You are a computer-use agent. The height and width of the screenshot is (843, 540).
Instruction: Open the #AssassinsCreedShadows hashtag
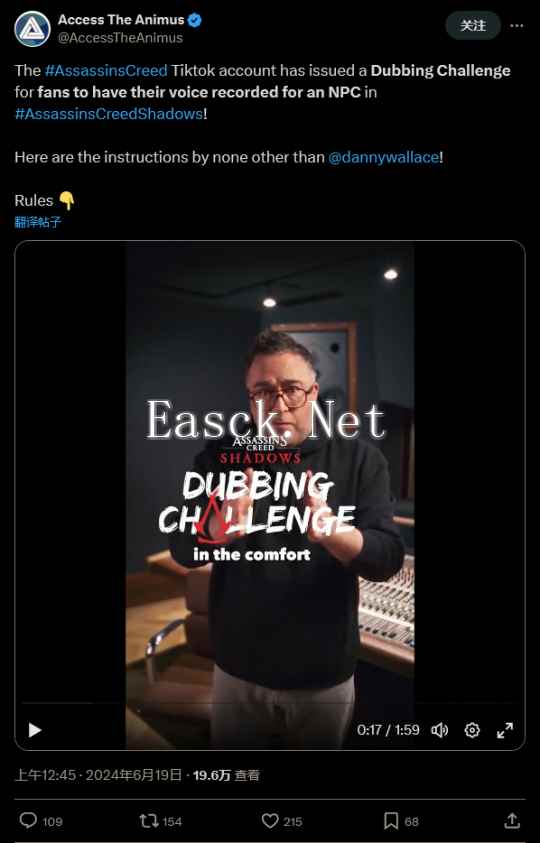pos(109,114)
